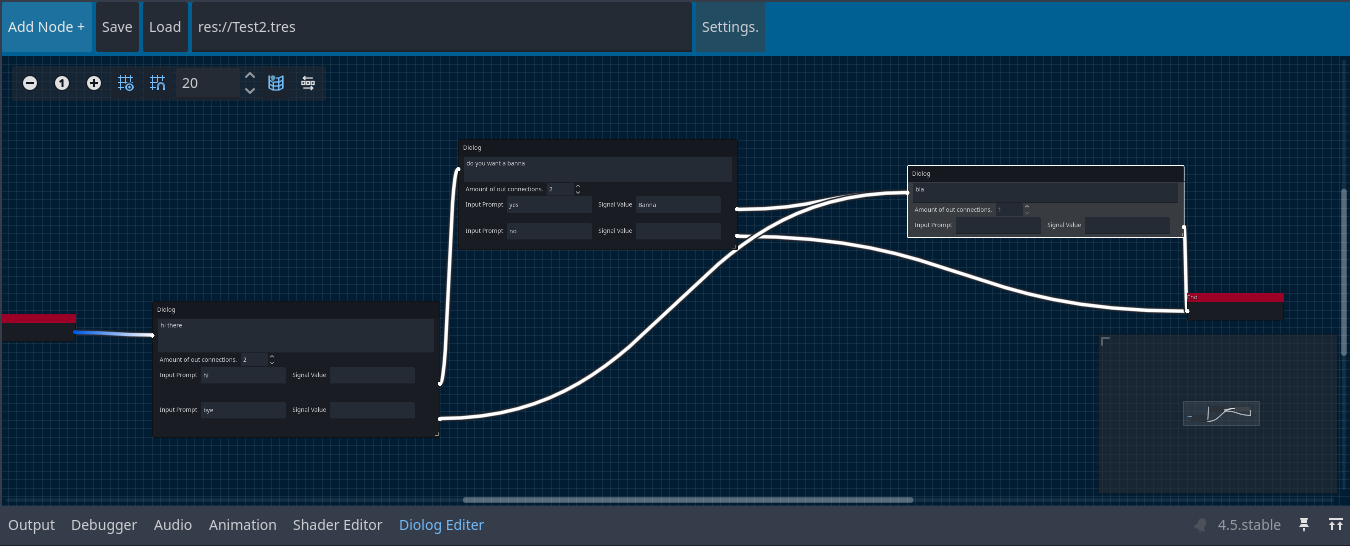Toggle grid snapping magnet icon
The height and width of the screenshot is (546, 1350).
(x=157, y=83)
